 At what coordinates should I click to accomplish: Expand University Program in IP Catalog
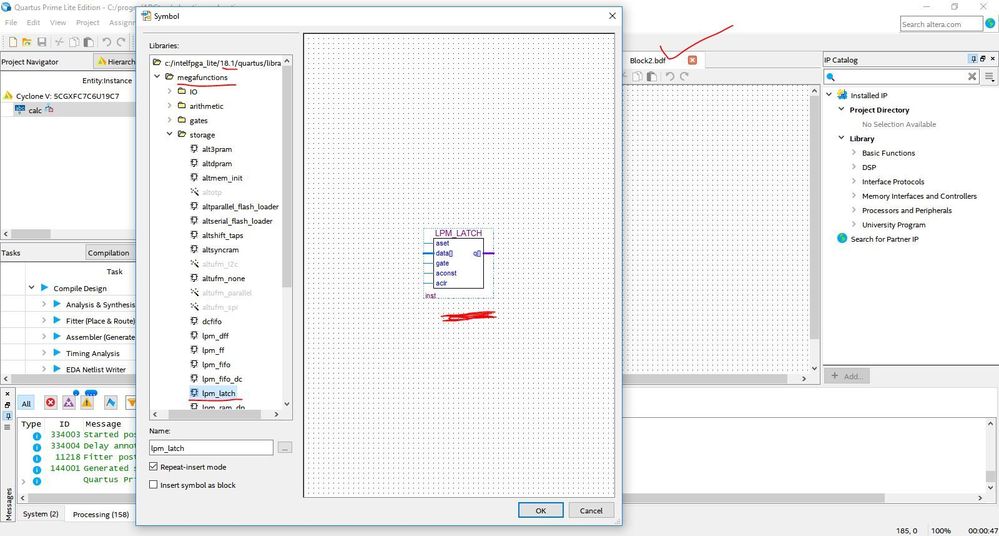pos(854,224)
